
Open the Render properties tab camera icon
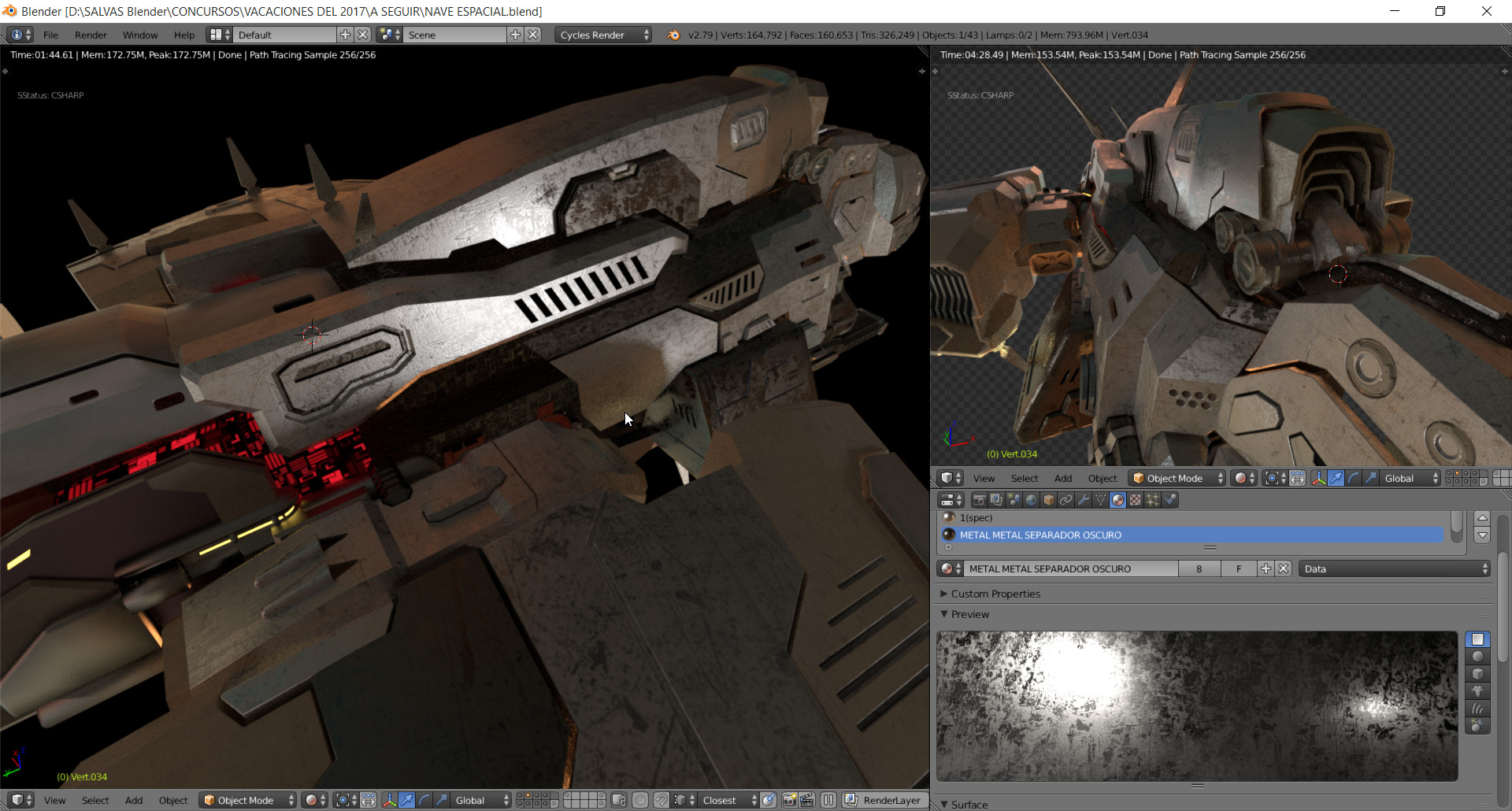tap(979, 500)
